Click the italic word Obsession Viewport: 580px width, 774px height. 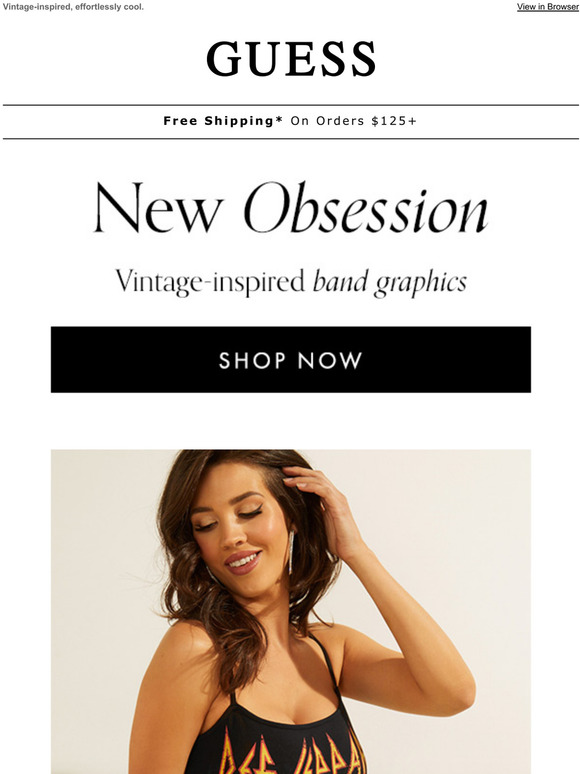click(366, 207)
